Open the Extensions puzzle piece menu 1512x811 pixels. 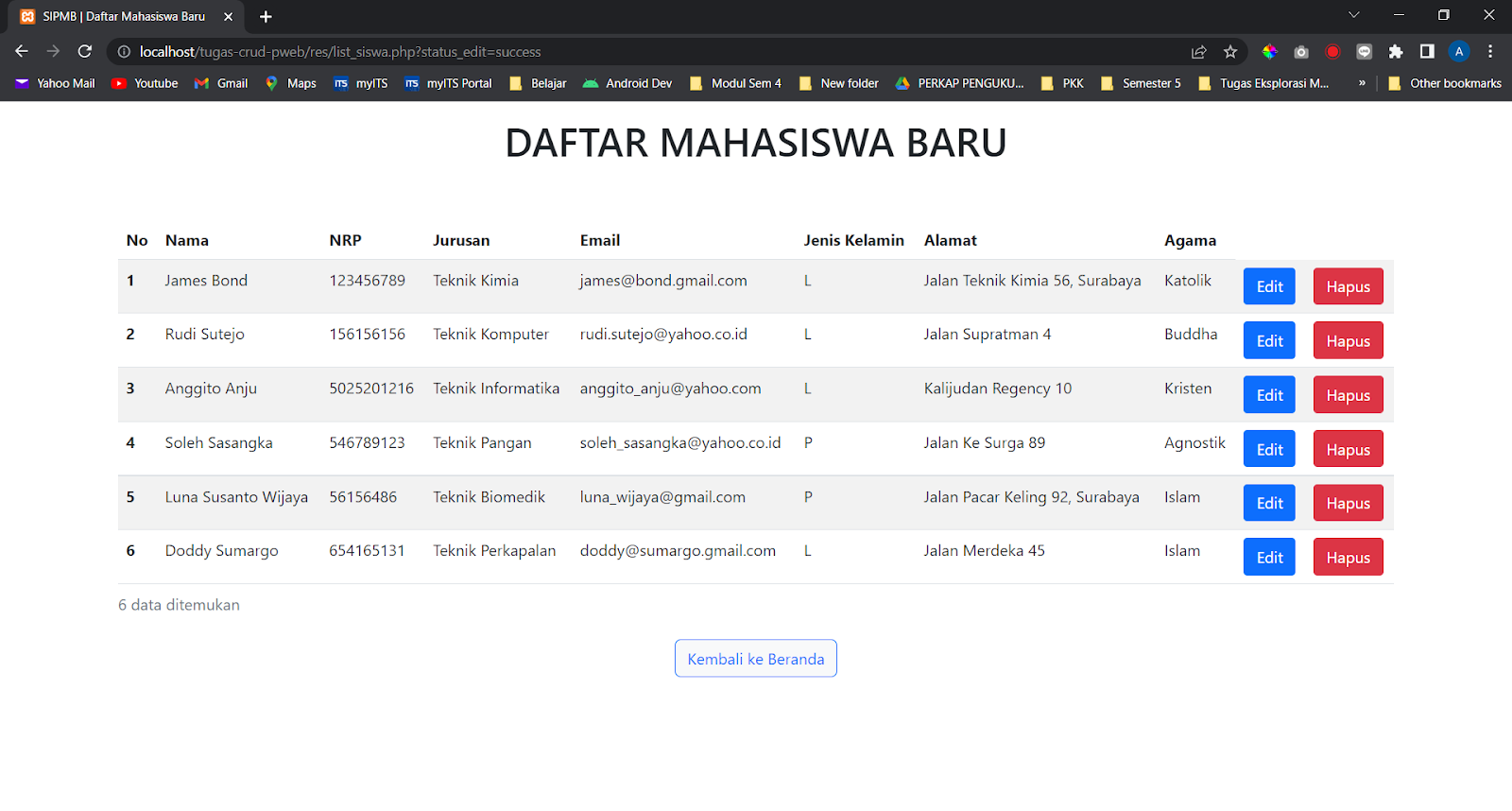1396,52
